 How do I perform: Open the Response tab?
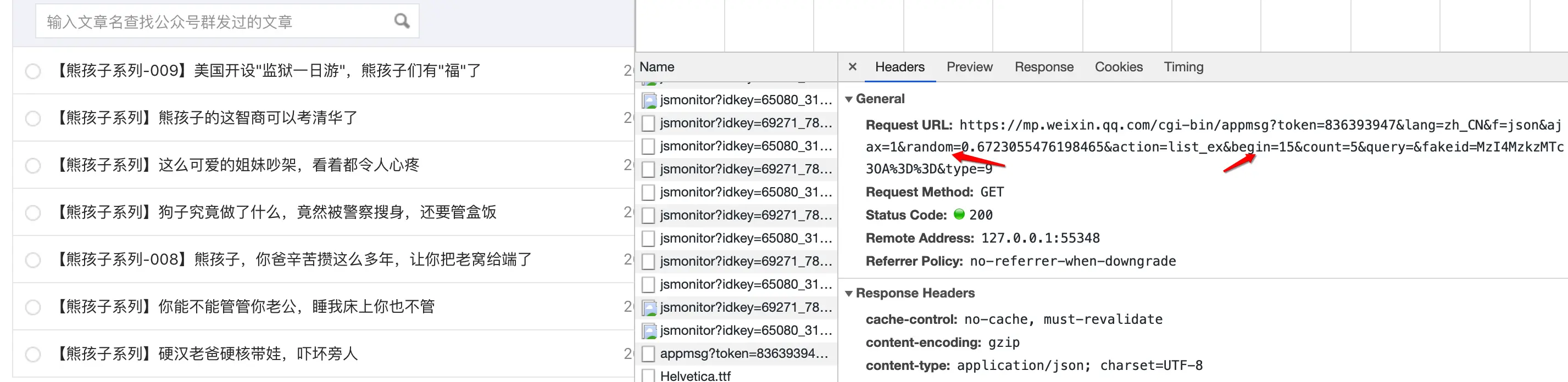[1043, 67]
